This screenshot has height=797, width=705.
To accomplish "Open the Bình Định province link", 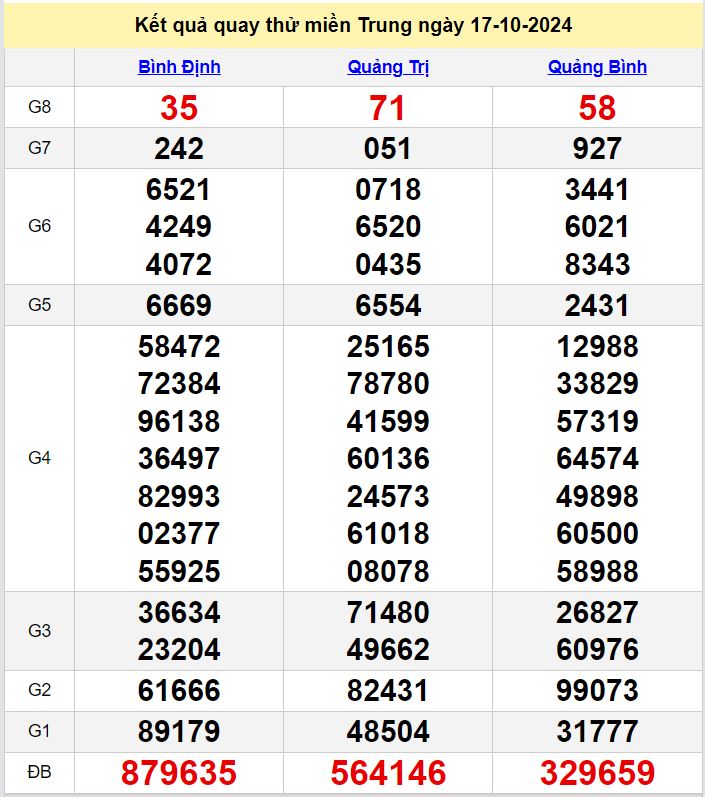I will [x=179, y=67].
